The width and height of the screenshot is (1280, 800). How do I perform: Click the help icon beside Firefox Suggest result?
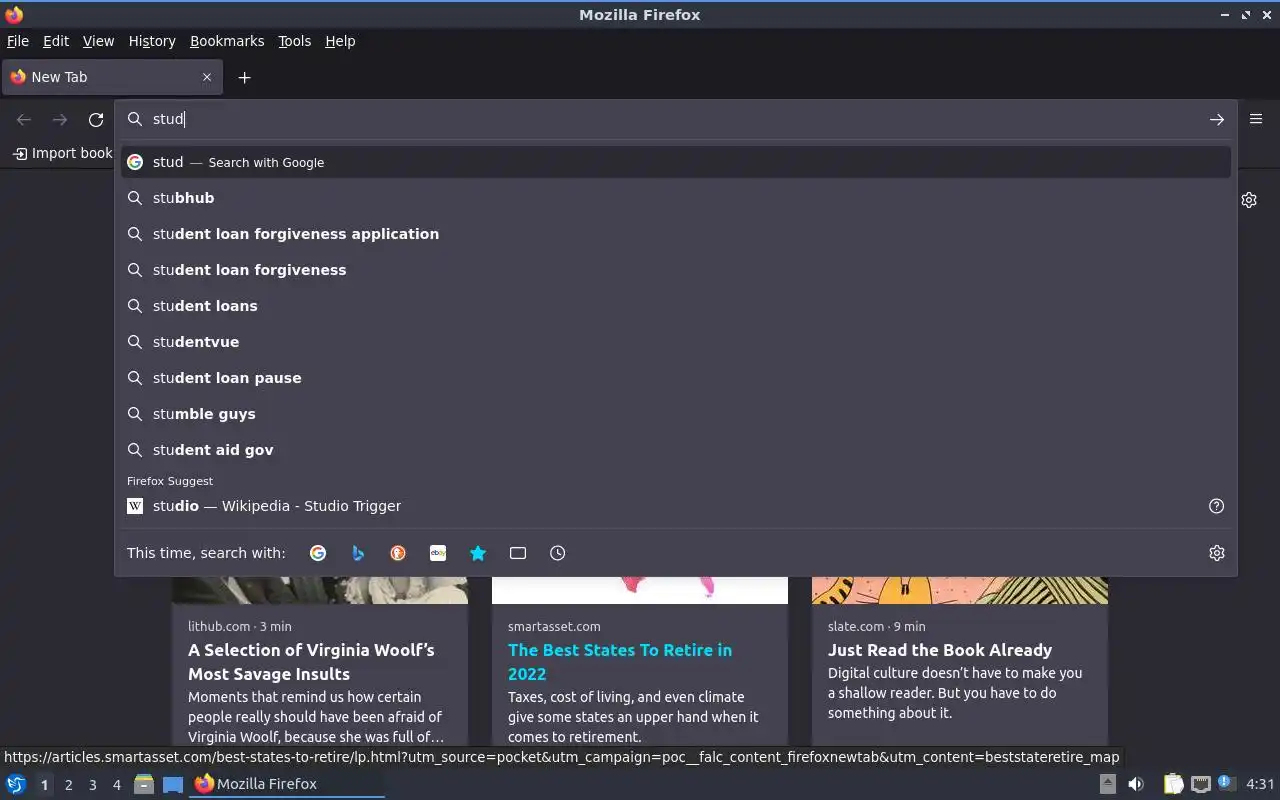tap(1217, 506)
